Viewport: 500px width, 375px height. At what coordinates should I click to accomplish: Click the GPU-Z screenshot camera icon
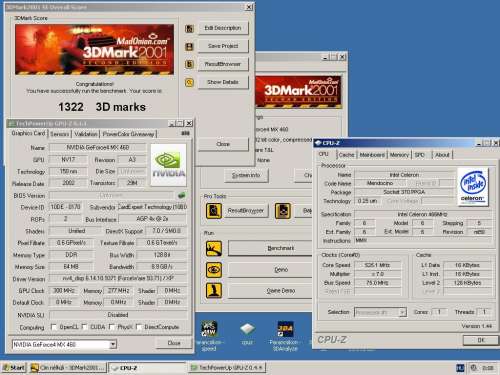coord(185,133)
